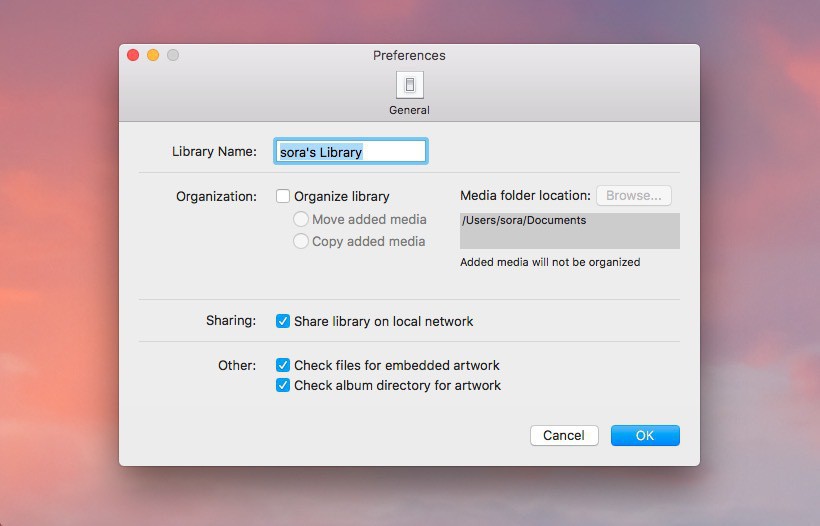Click the Cancel button

coord(564,436)
